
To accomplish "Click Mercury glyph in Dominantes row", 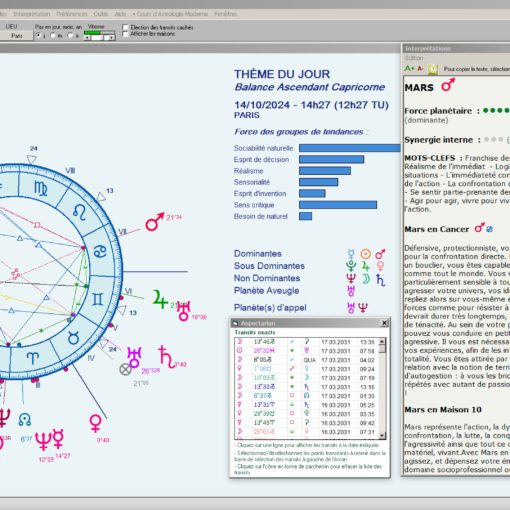I will 351,254.
